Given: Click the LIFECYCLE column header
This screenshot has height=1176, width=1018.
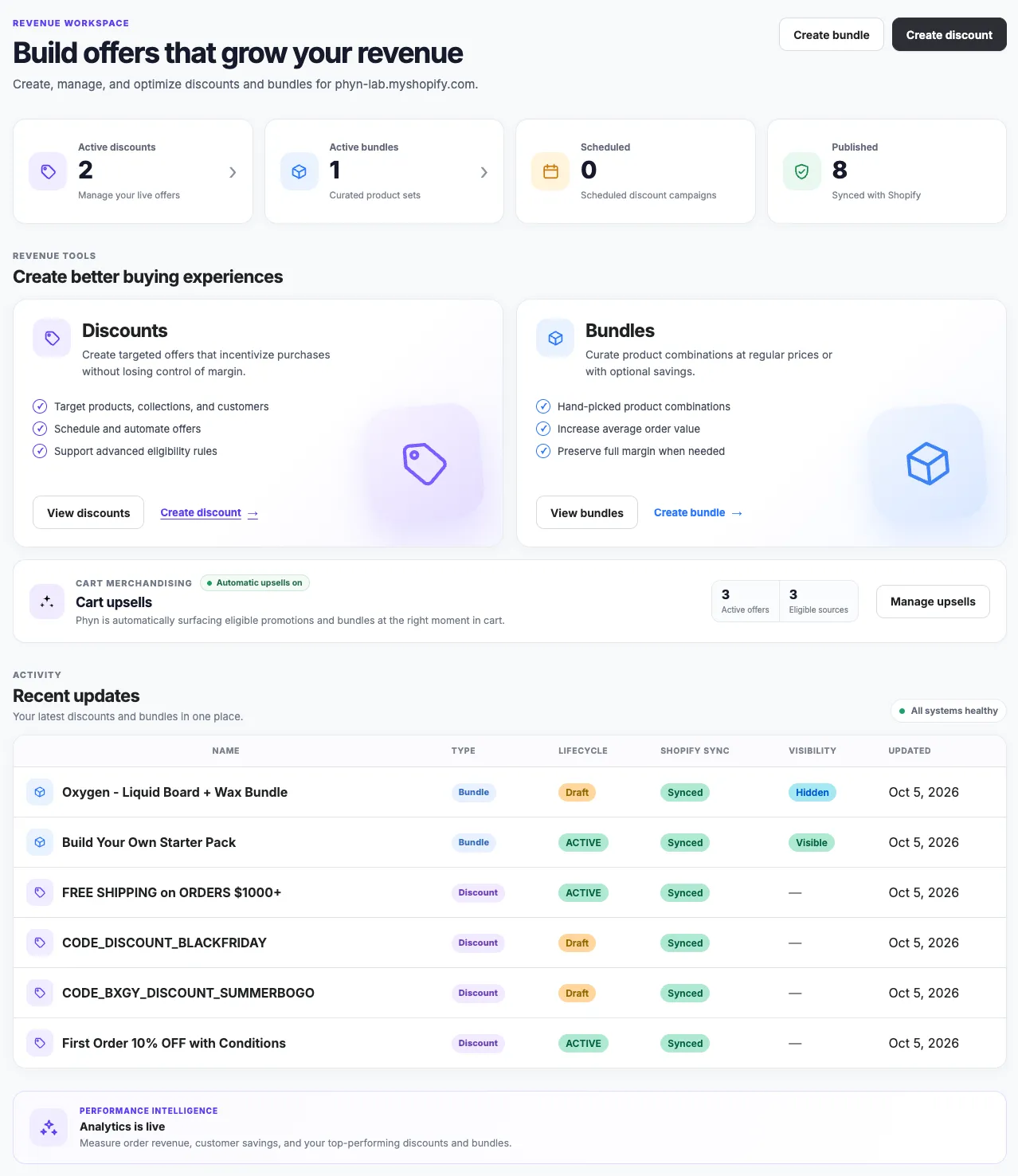Looking at the screenshot, I should [x=583, y=751].
